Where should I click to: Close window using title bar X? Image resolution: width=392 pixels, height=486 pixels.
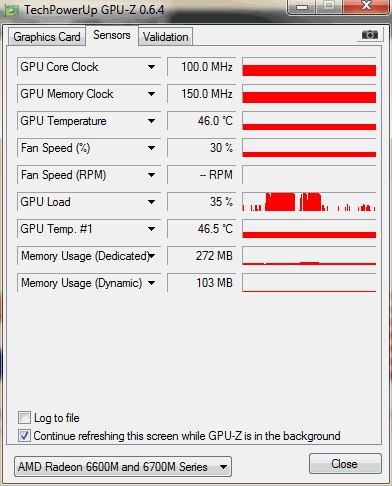(x=366, y=6)
